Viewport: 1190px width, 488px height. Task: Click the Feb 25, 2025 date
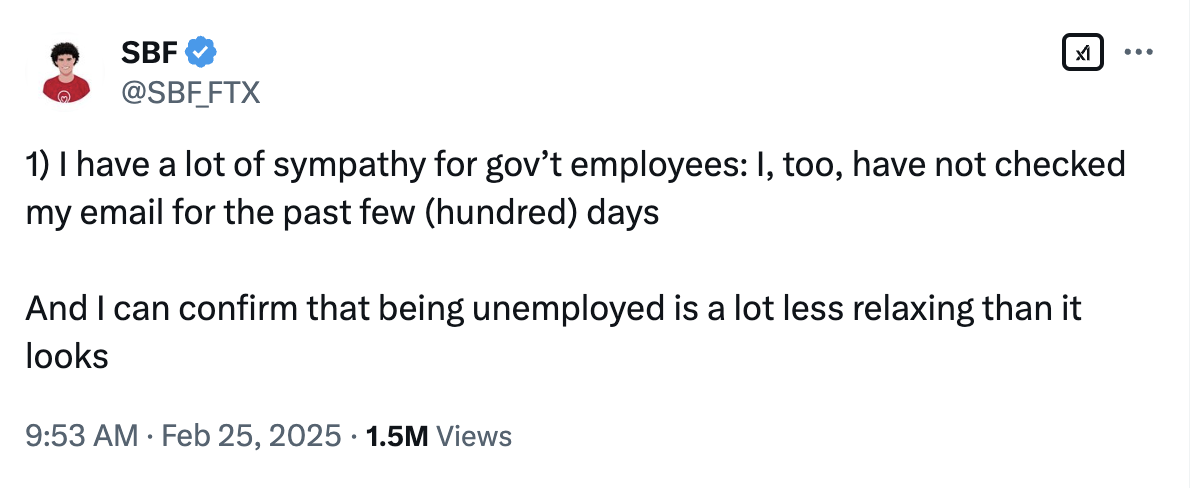(252, 436)
